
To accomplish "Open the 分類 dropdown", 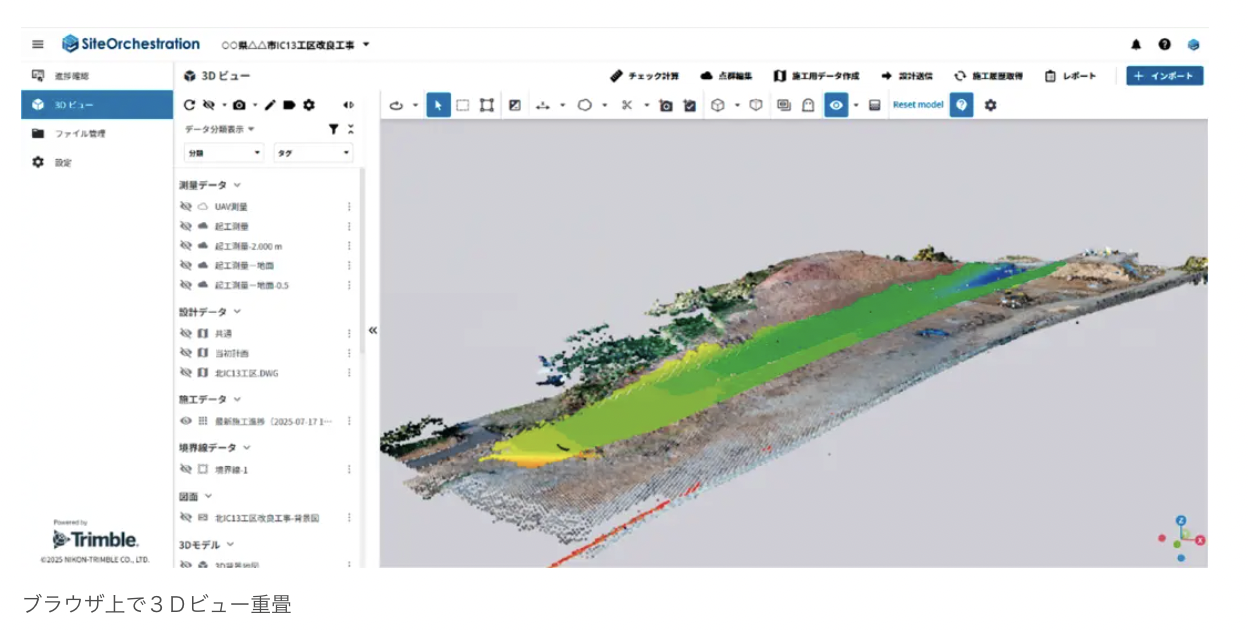I will point(224,153).
